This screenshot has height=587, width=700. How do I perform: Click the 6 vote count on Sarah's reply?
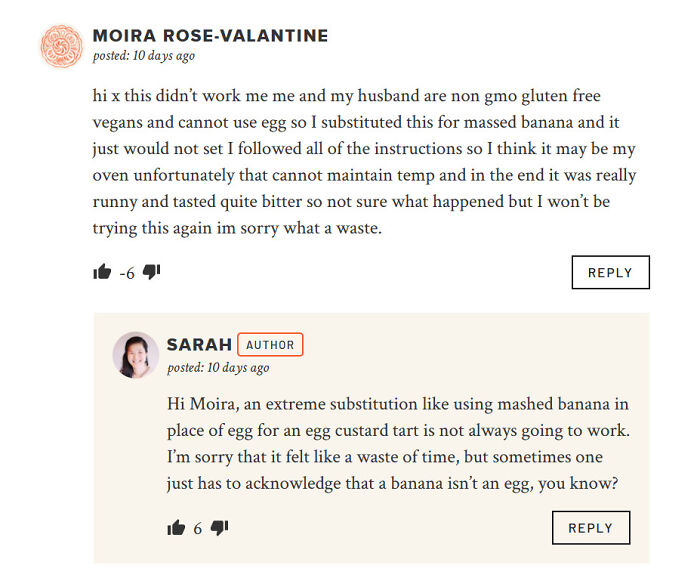[198, 529]
